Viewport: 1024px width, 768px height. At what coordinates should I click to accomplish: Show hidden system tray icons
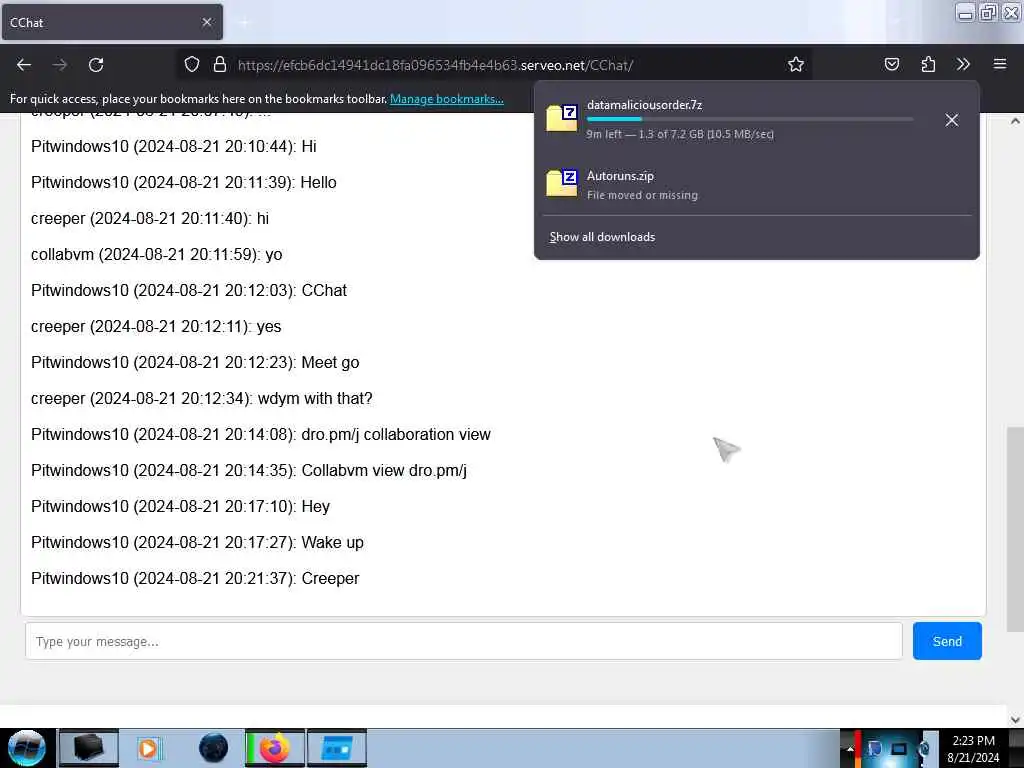click(850, 748)
